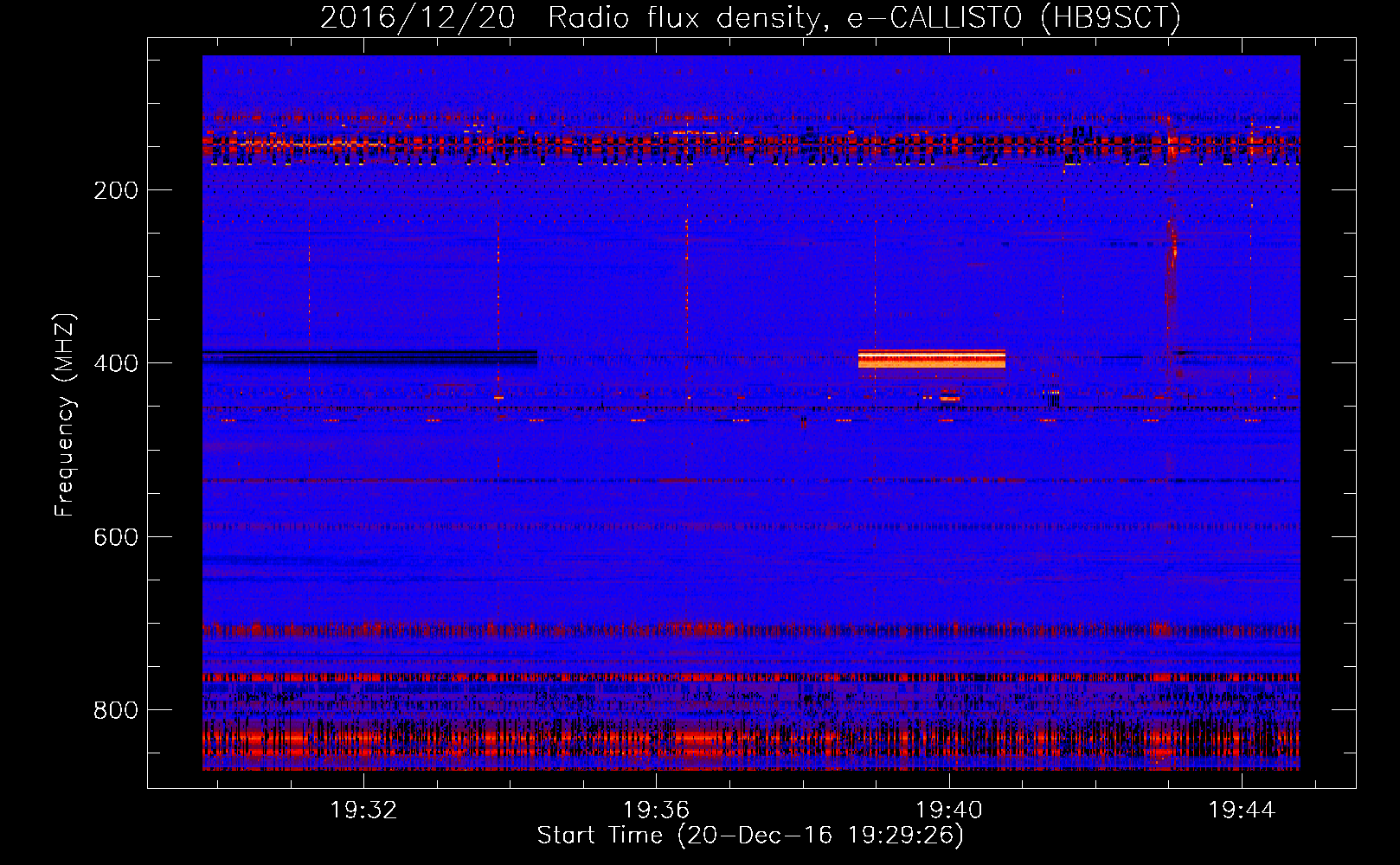Click the 19:40 time tick label
The height and width of the screenshot is (865, 1400).
(x=949, y=810)
